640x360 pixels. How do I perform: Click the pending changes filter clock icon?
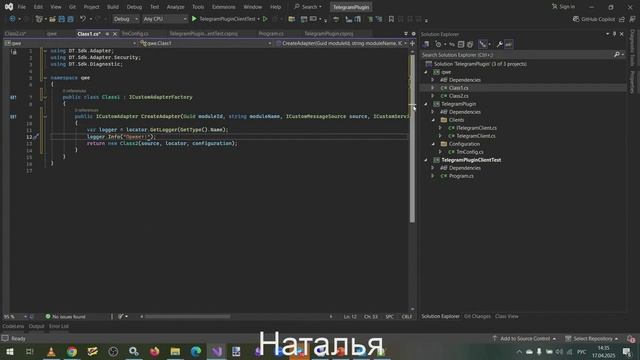[438, 44]
